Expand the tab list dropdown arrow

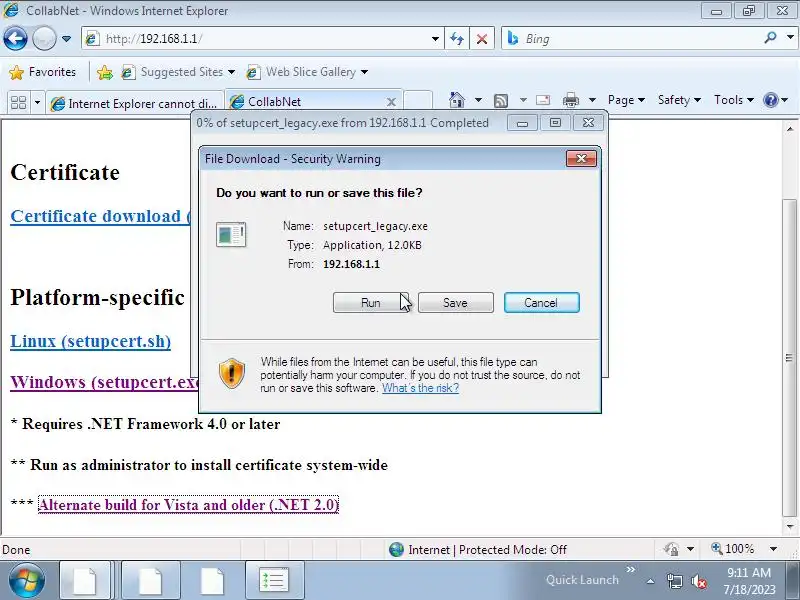point(37,103)
